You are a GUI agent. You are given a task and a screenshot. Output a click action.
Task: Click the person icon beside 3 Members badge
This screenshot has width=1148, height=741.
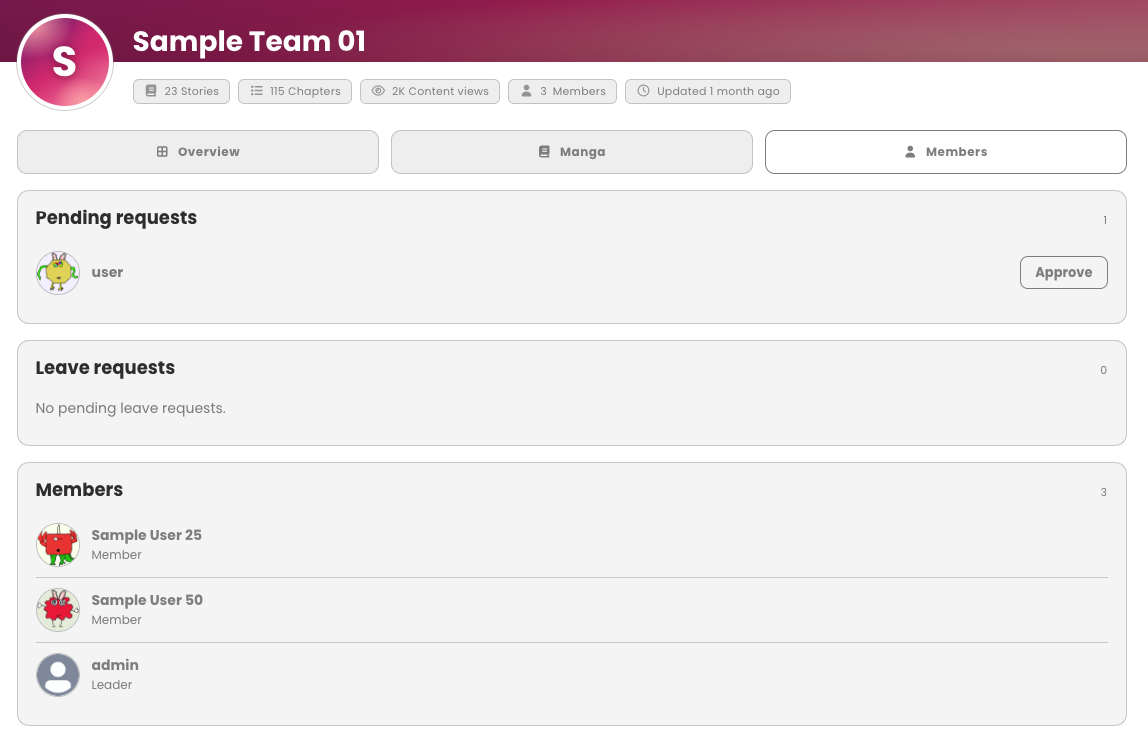pos(526,91)
